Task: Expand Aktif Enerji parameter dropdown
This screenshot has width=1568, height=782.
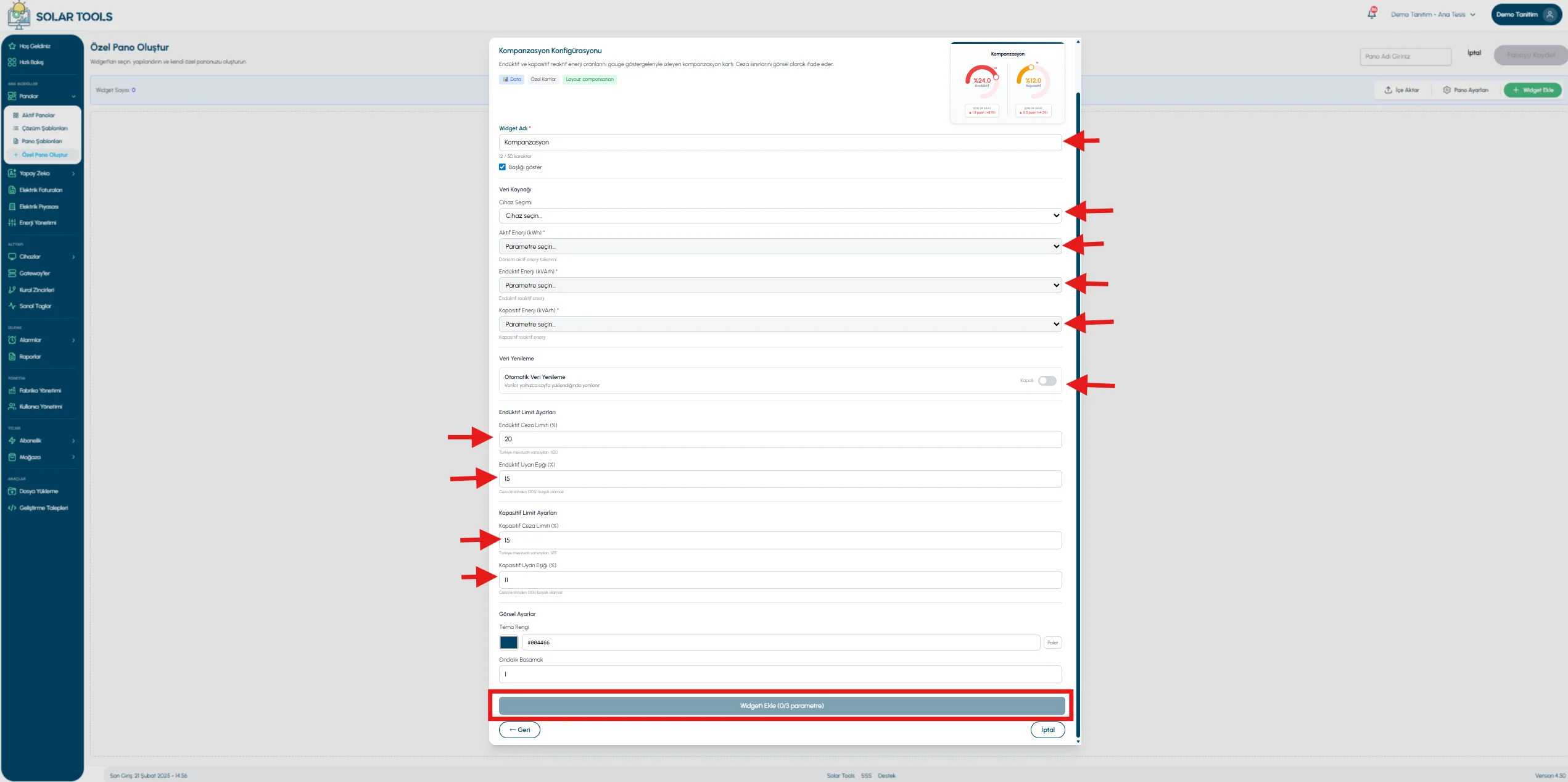Action: [780, 246]
